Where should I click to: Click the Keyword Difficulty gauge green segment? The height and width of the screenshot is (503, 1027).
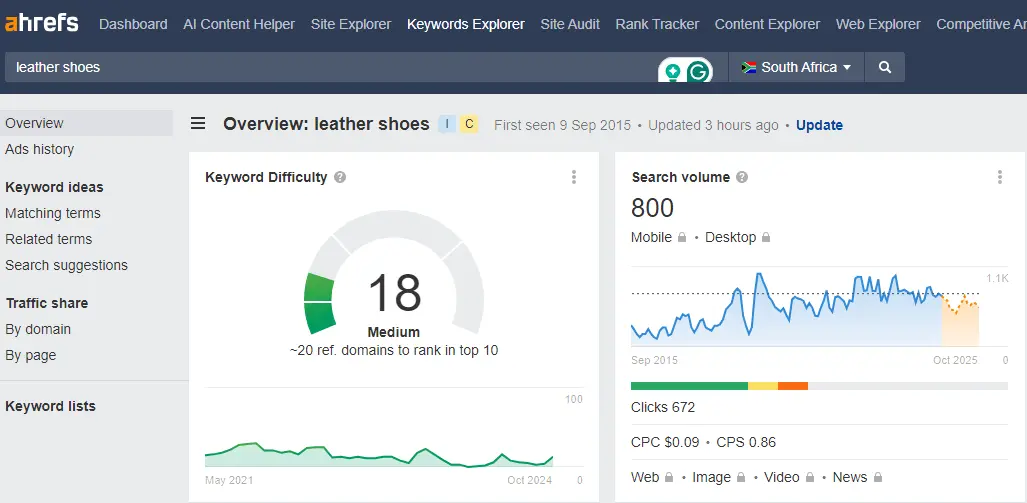(x=320, y=302)
